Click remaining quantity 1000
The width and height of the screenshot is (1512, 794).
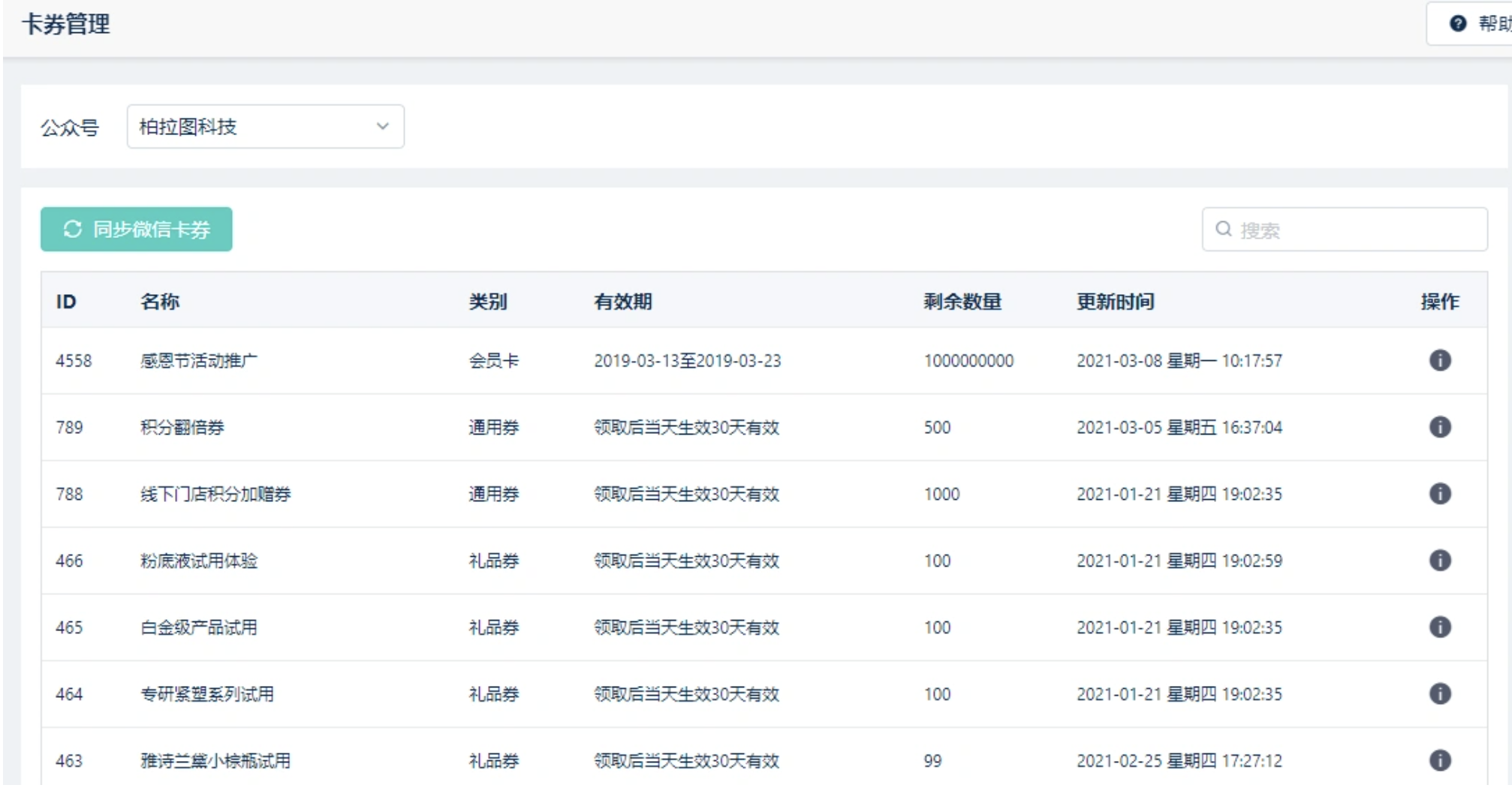click(941, 495)
